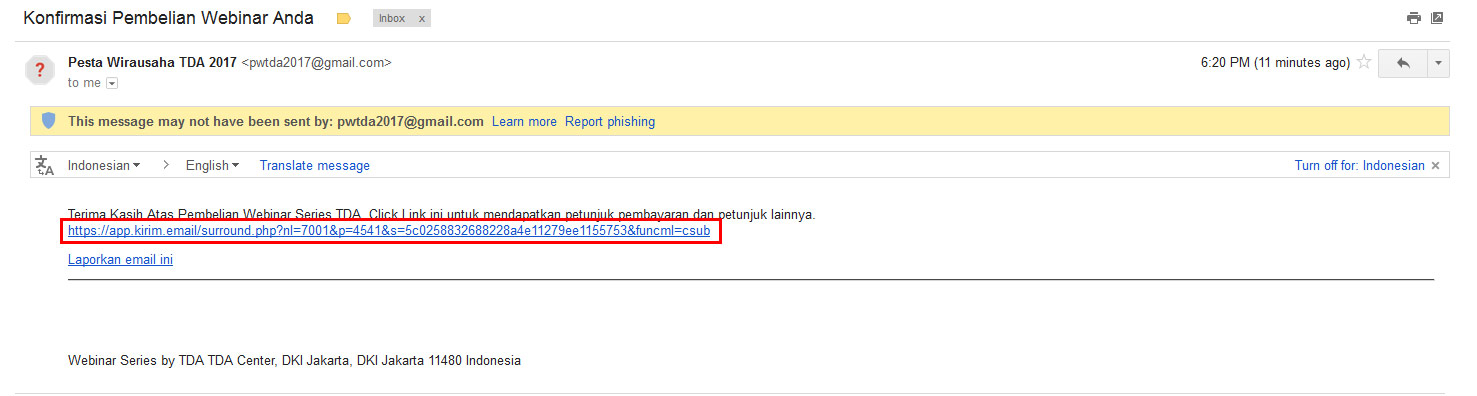Open the more actions dropdown next to Reply

click(1438, 62)
